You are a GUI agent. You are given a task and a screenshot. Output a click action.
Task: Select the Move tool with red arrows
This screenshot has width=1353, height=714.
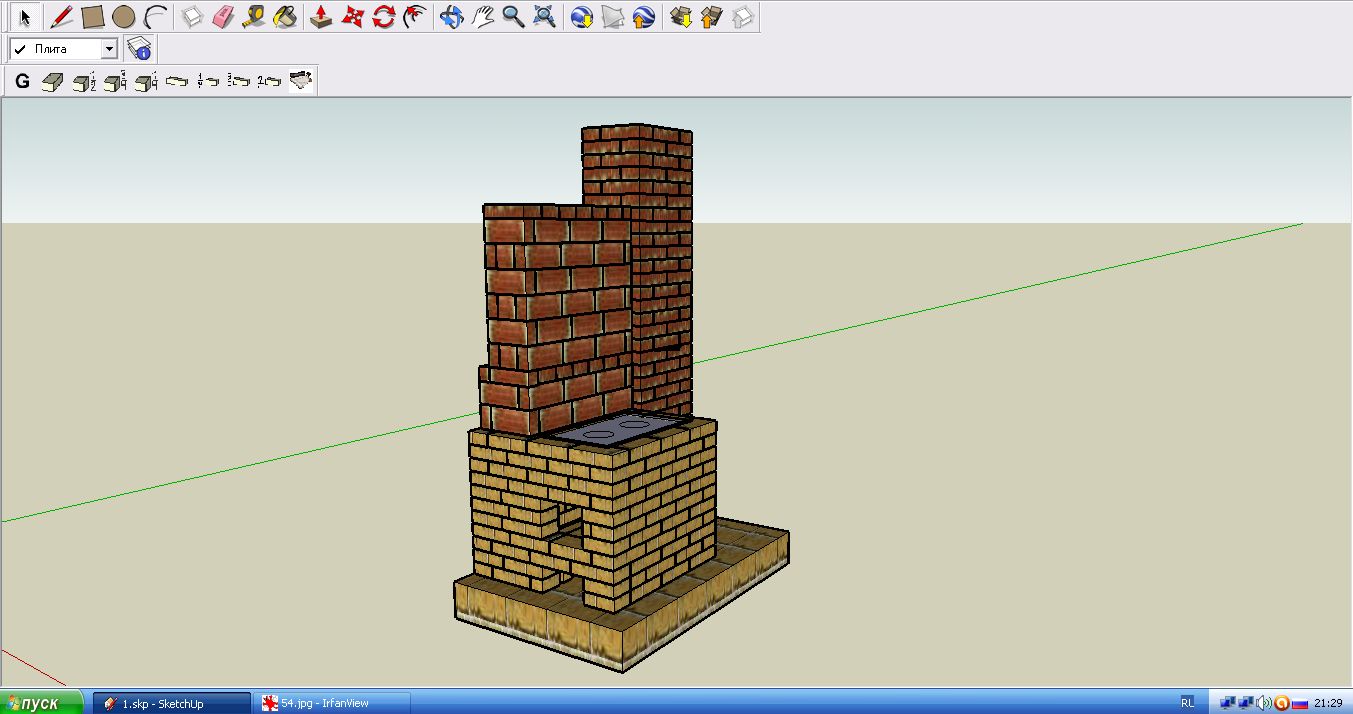[x=352, y=17]
